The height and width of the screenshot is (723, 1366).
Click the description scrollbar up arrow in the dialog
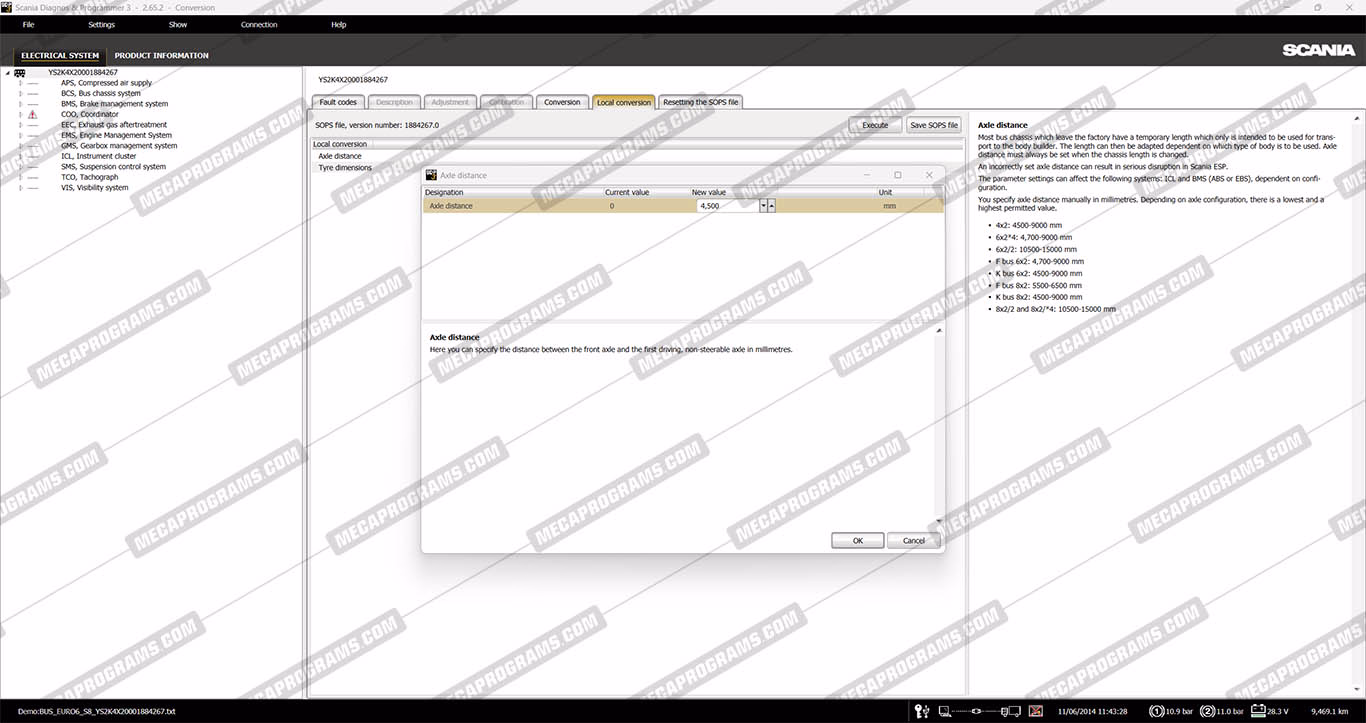pos(938,331)
